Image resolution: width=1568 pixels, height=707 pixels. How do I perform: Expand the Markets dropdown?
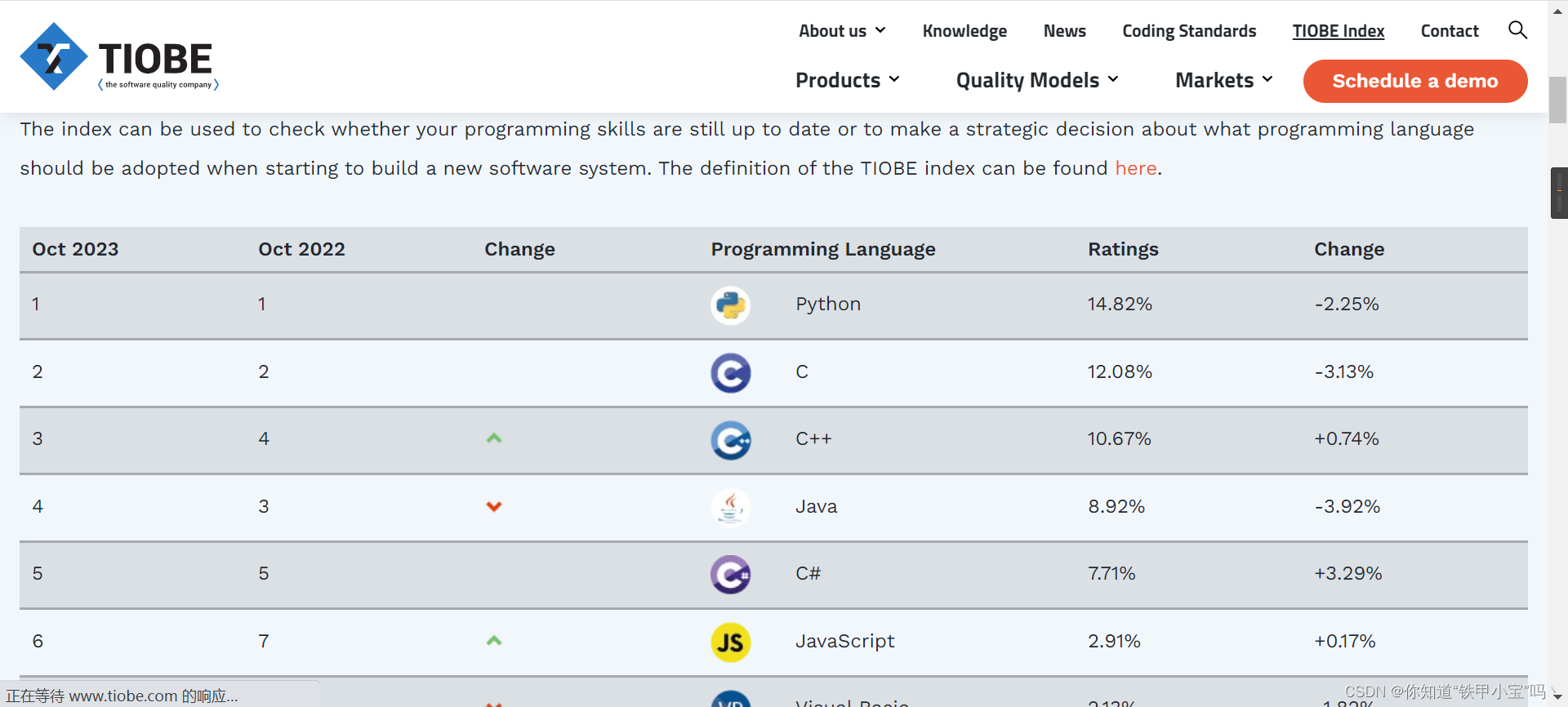[1224, 80]
